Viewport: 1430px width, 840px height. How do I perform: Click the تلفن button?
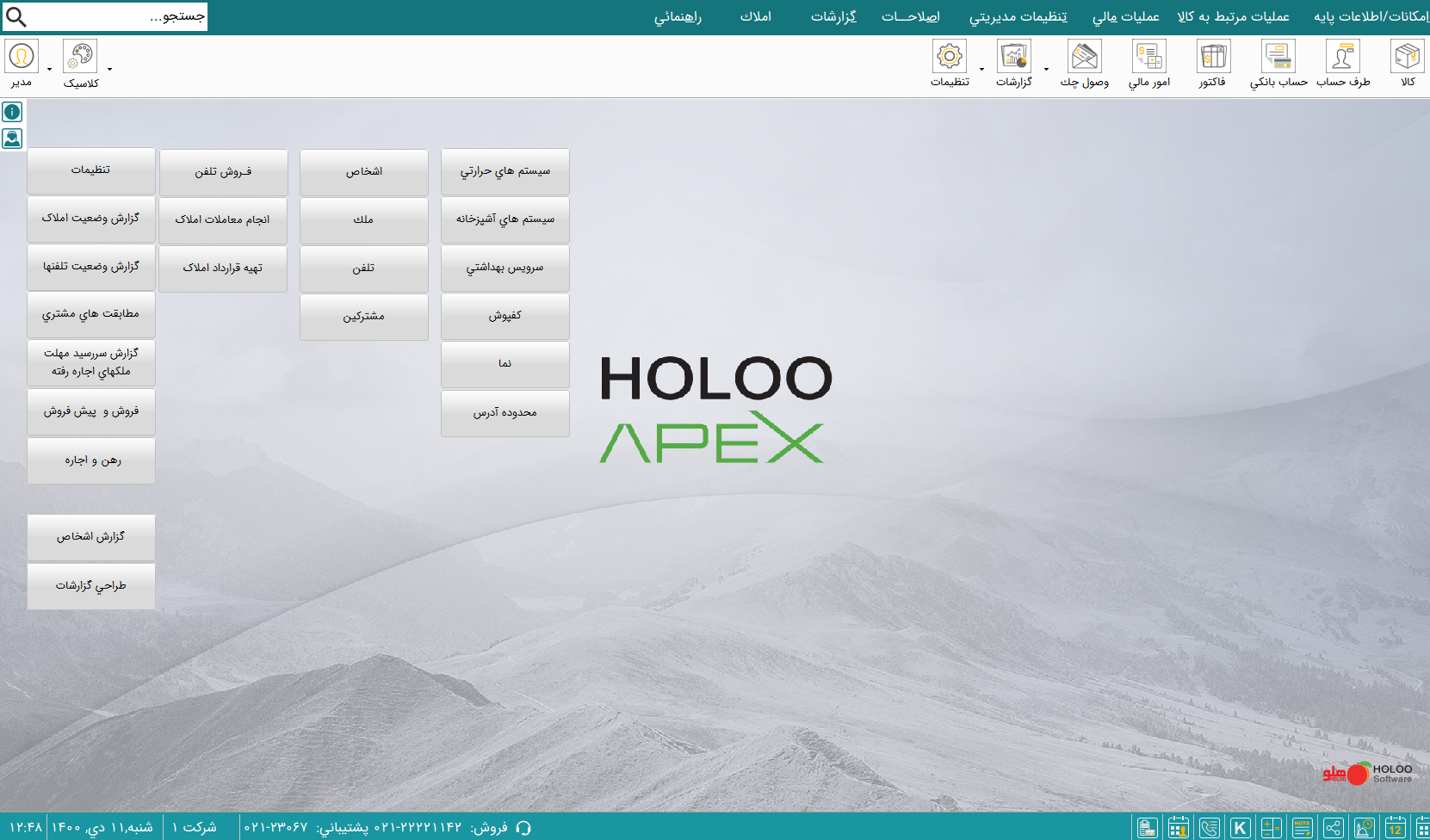[364, 269]
